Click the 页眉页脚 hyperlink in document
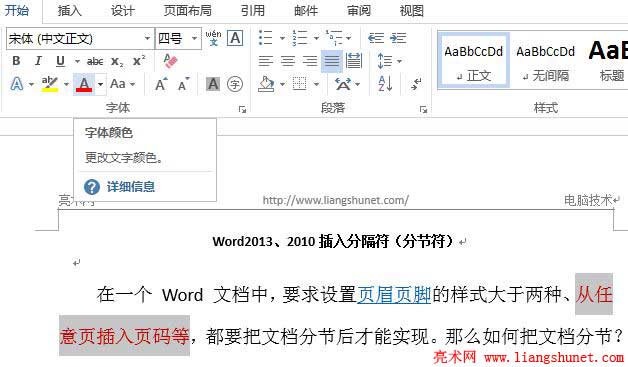Image resolution: width=628 pixels, height=367 pixels. click(x=394, y=294)
